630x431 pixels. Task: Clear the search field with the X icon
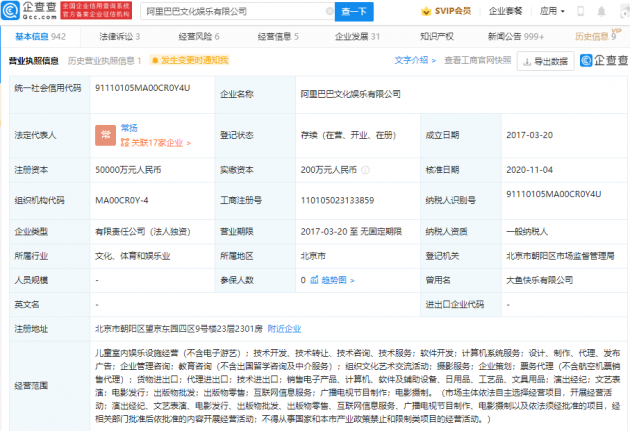[x=329, y=11]
